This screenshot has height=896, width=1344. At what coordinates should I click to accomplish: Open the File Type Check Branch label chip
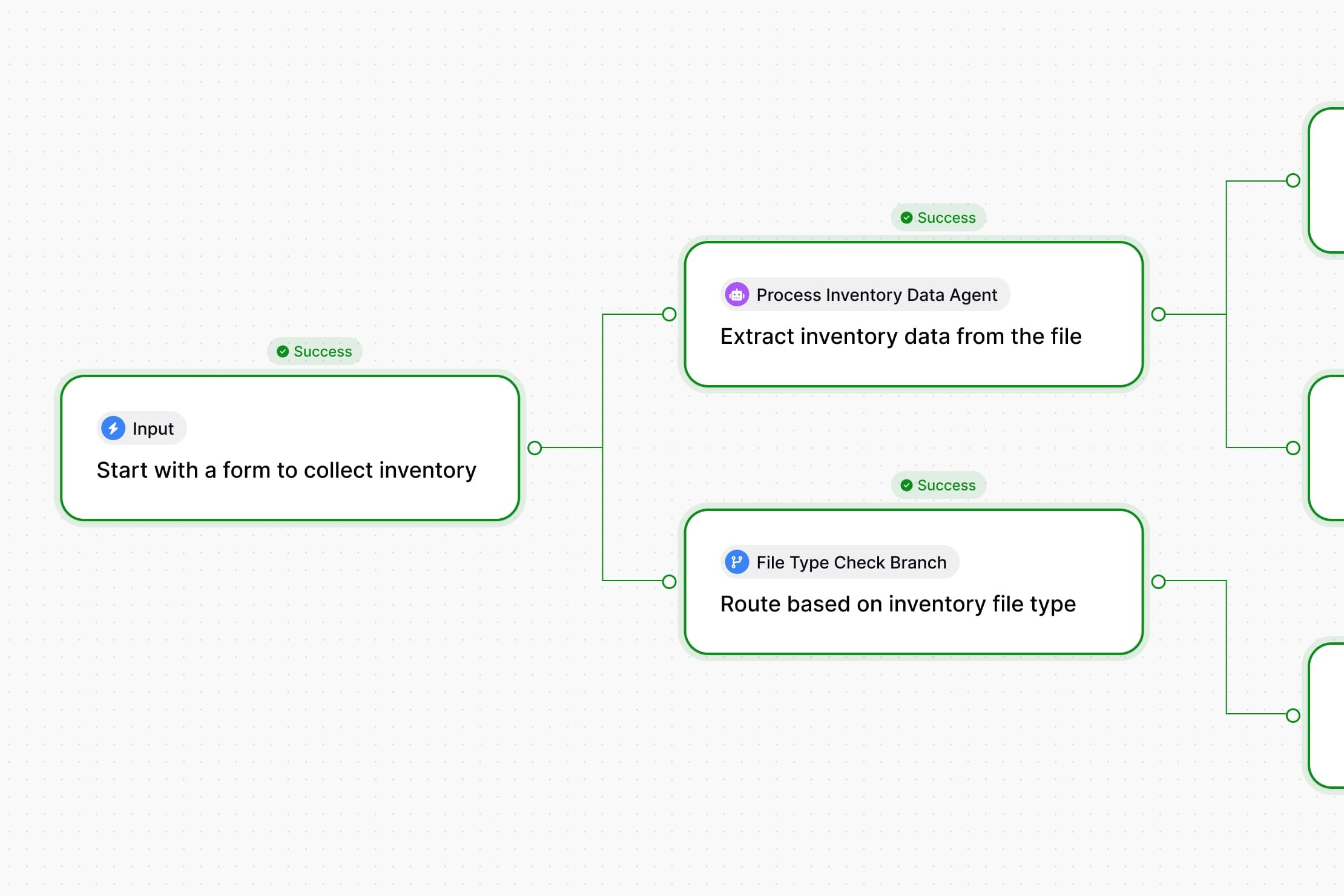840,562
